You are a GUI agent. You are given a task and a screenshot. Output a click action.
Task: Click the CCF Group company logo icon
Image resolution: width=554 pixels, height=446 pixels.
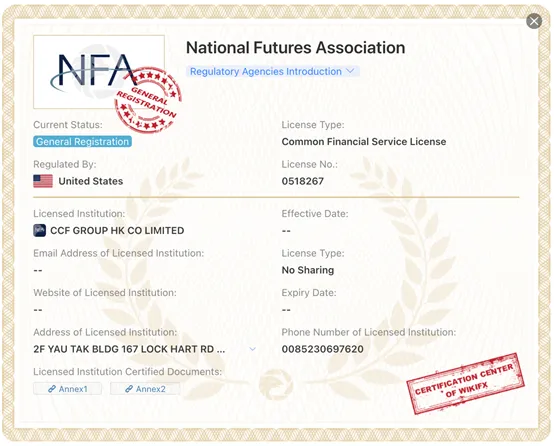tap(40, 230)
